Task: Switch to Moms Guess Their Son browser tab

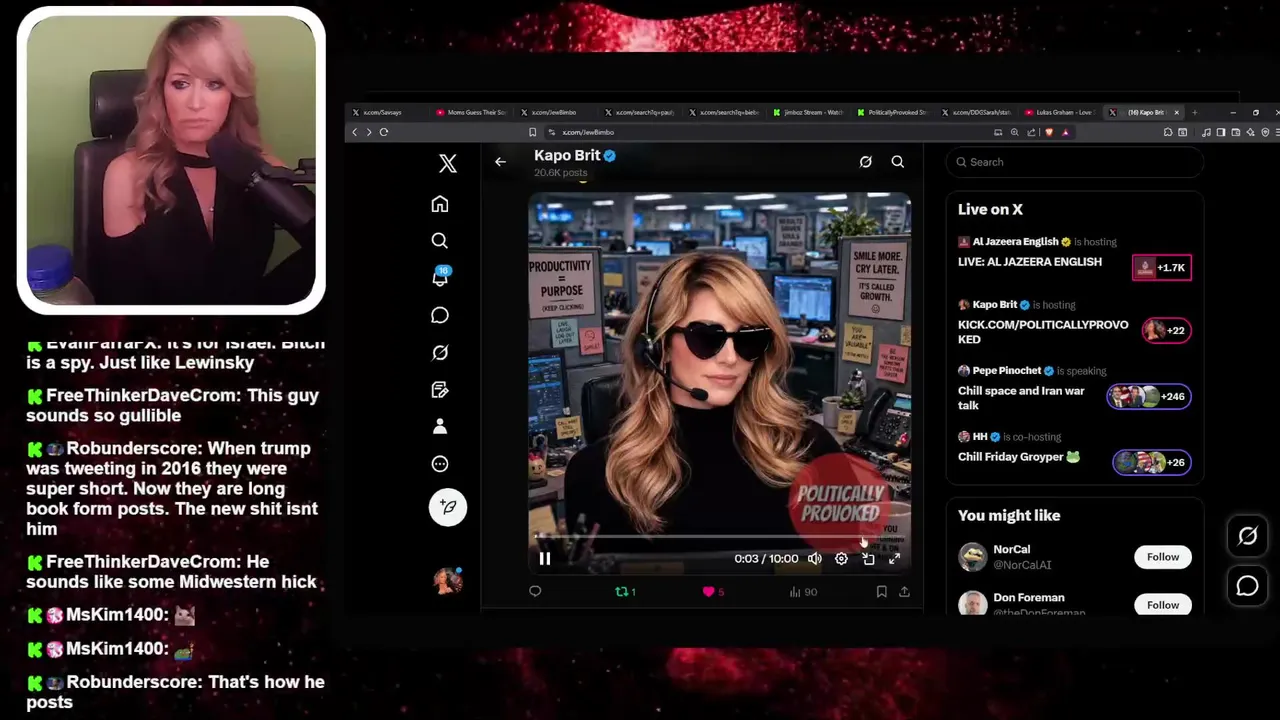Action: click(471, 112)
